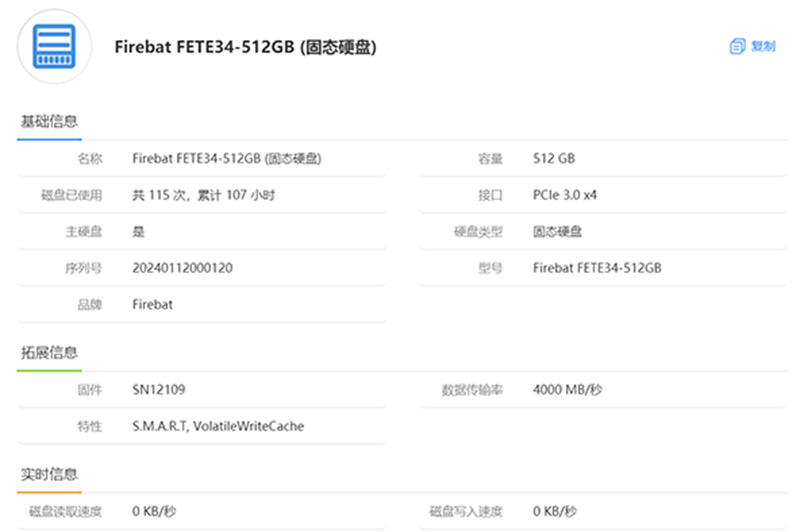Click the Firebat FETE34-512GB title heading
Screen dimensions: 800x532
[x=245, y=47]
